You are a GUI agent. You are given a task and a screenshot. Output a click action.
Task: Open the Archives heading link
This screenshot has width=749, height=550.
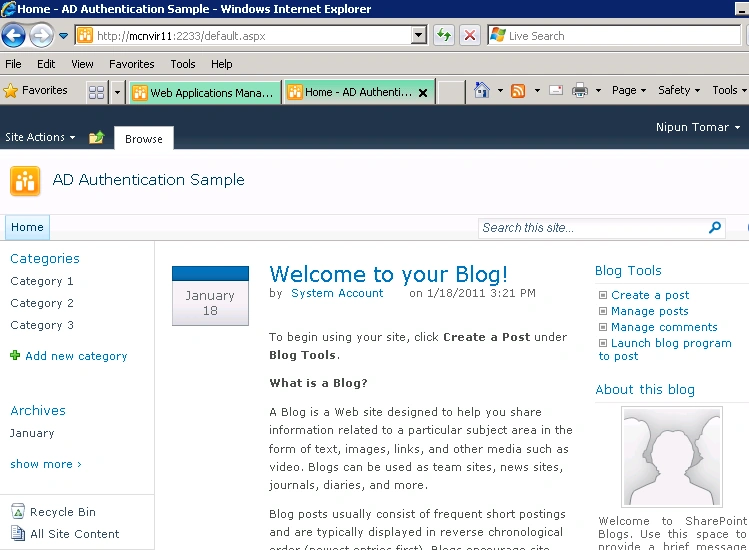[x=38, y=410]
